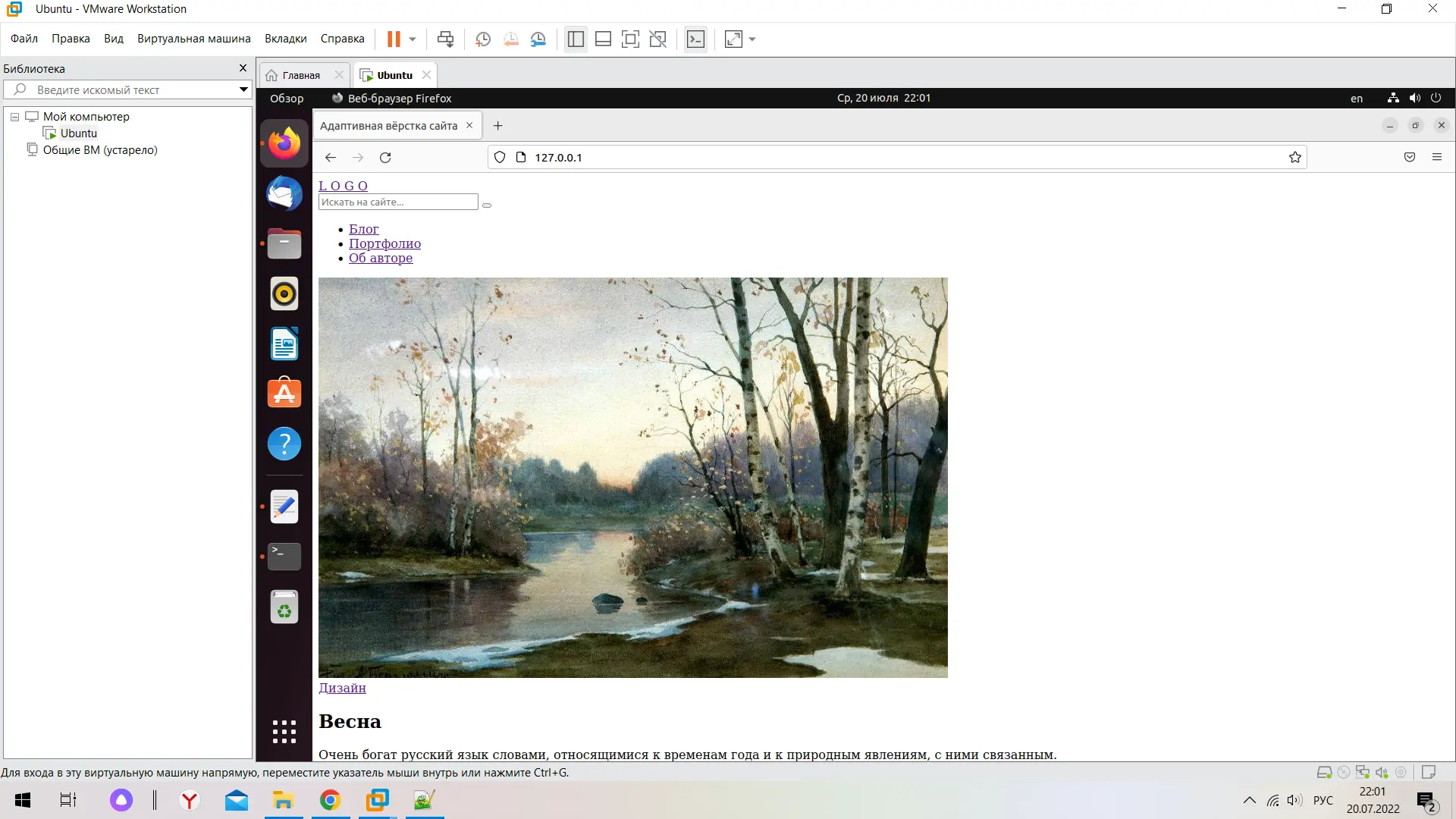Open the Ubuntu clock and calendar
Viewport: 1456px width, 819px height.
883,98
